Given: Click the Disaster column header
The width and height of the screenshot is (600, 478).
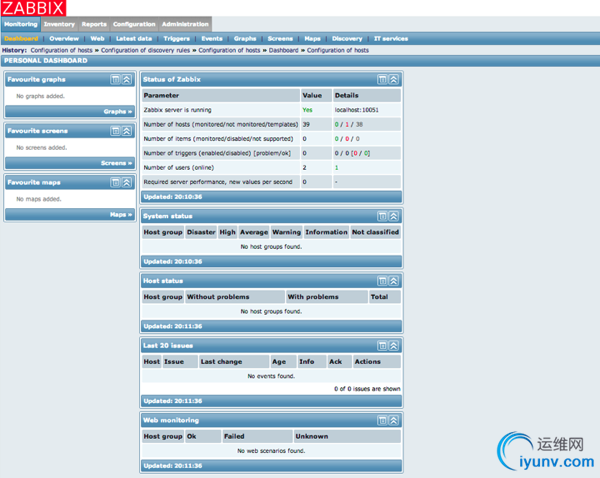Looking at the screenshot, I should click(201, 232).
